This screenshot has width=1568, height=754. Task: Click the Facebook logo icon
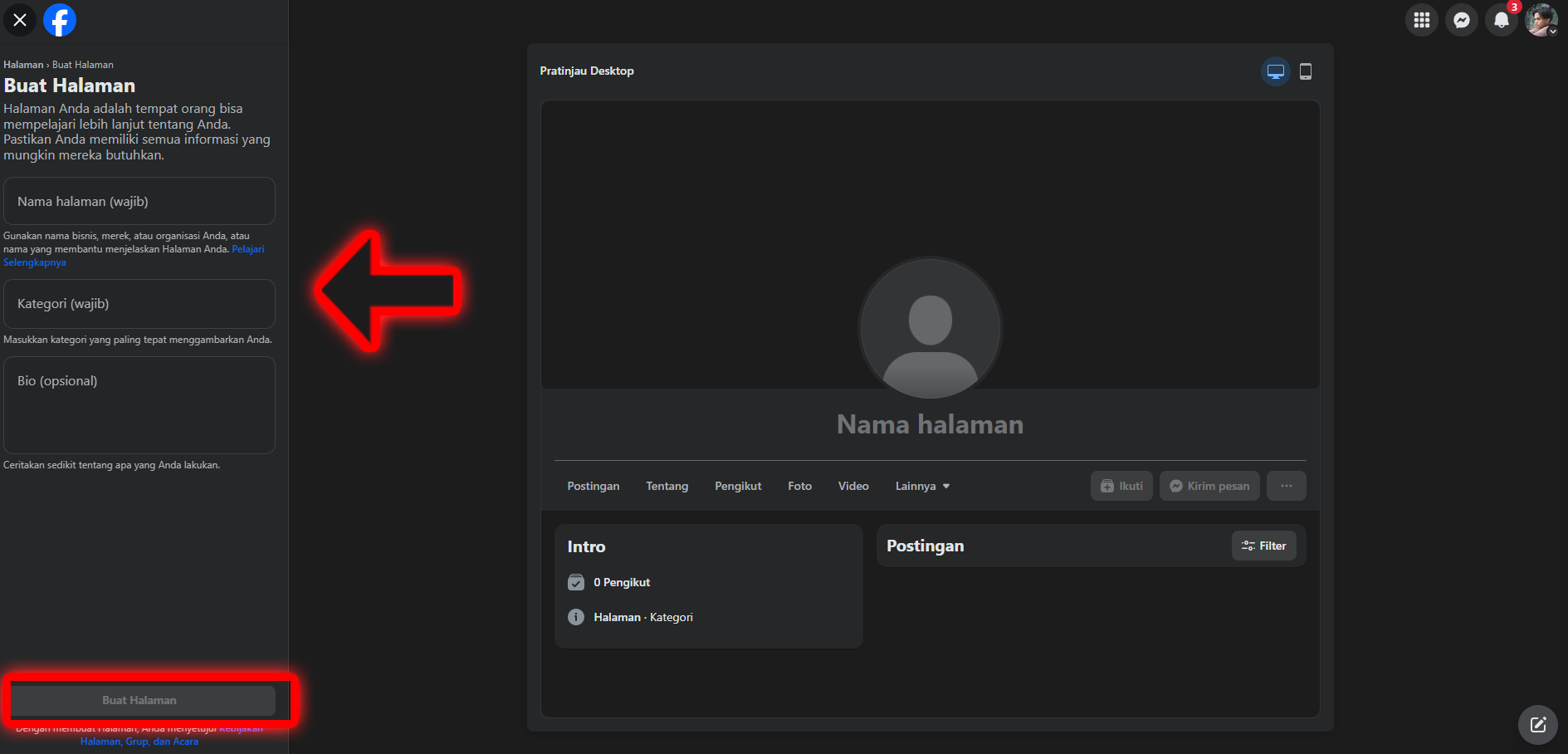coord(60,20)
